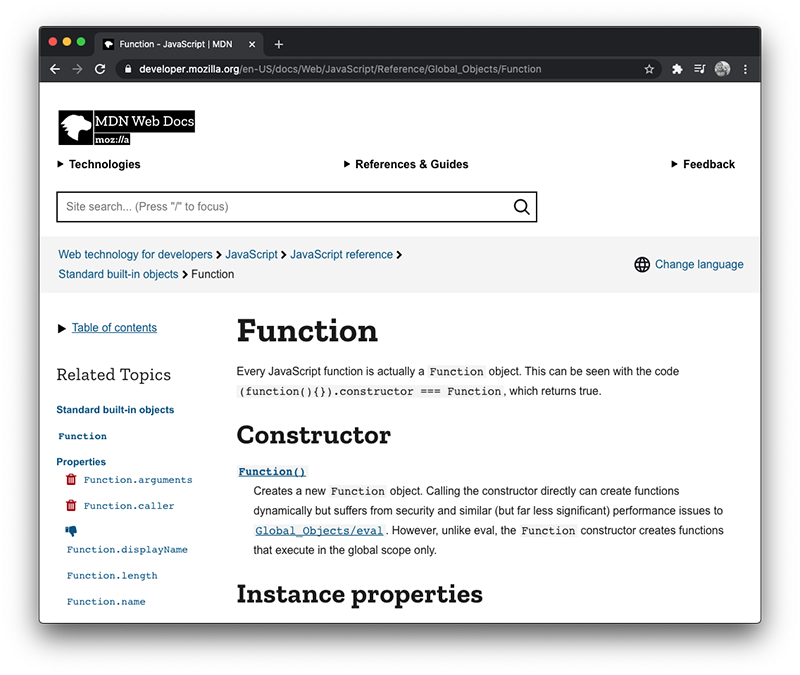Open the Function() constructor link
800x675 pixels.
click(x=271, y=470)
